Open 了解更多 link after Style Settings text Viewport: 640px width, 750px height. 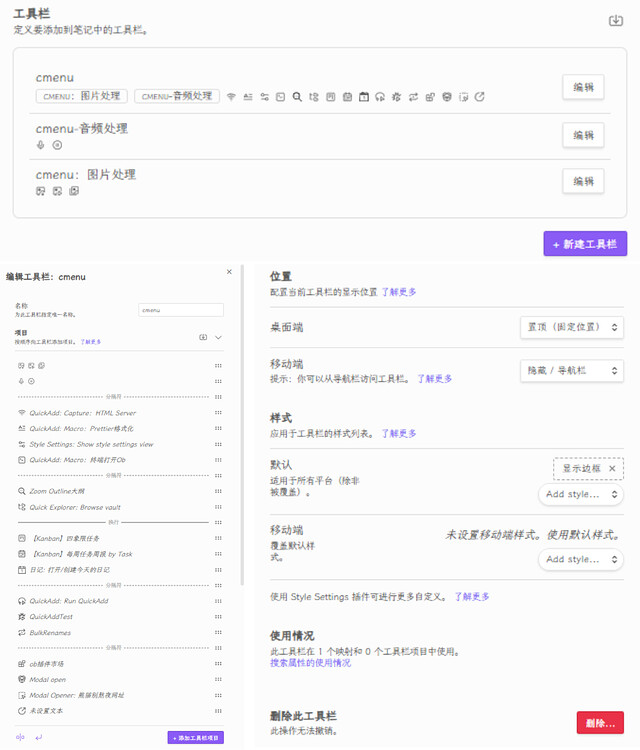[472, 596]
